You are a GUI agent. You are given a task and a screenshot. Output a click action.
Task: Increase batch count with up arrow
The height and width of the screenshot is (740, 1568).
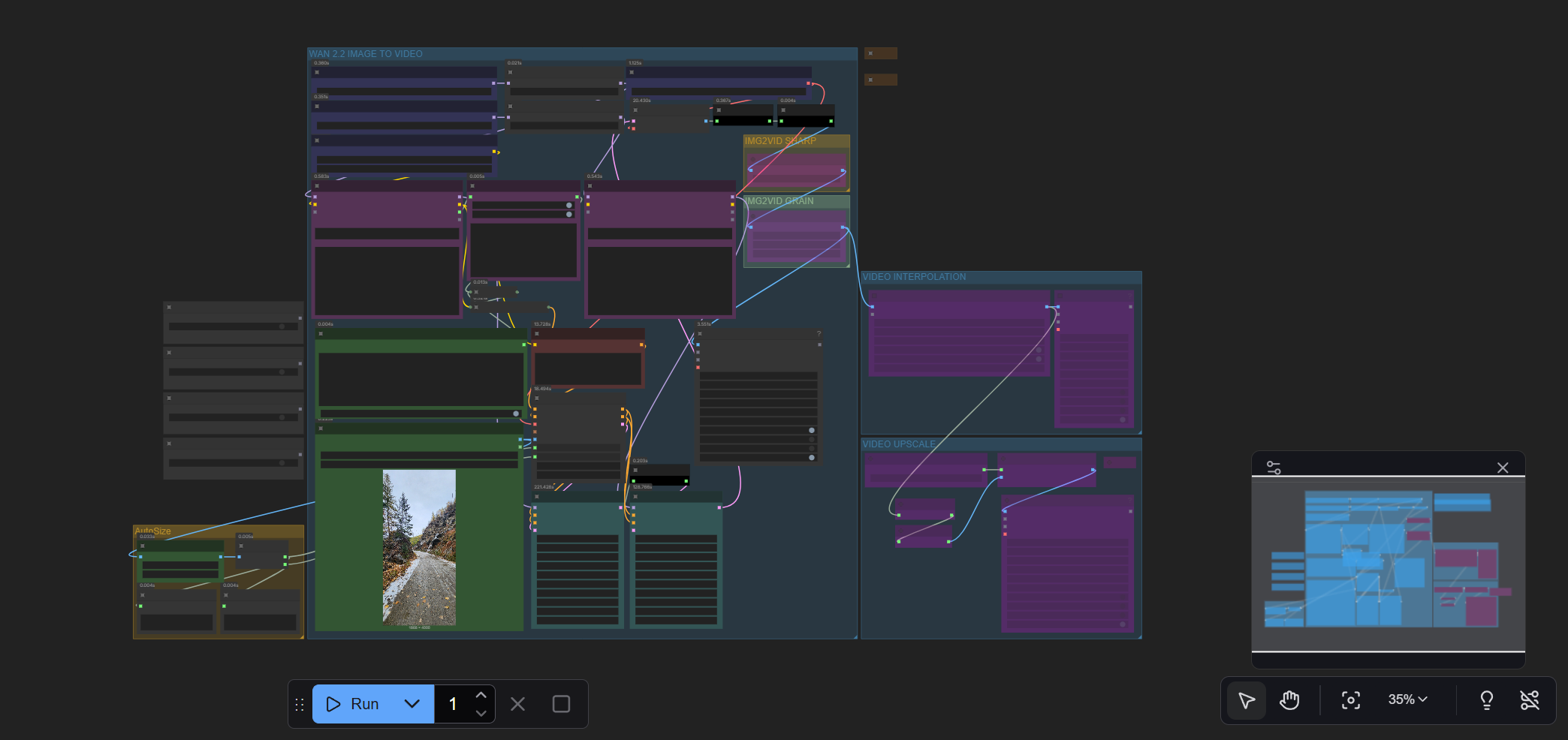481,695
